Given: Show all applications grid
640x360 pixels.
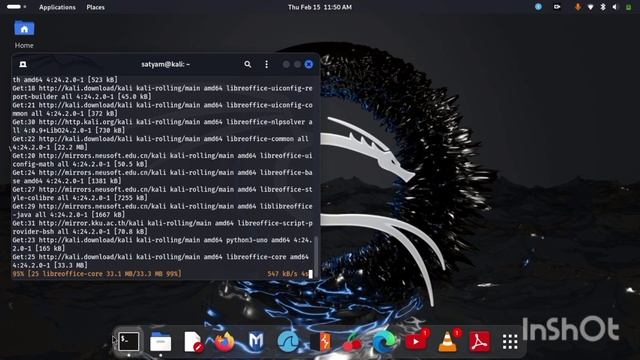Looking at the screenshot, I should tap(510, 342).
